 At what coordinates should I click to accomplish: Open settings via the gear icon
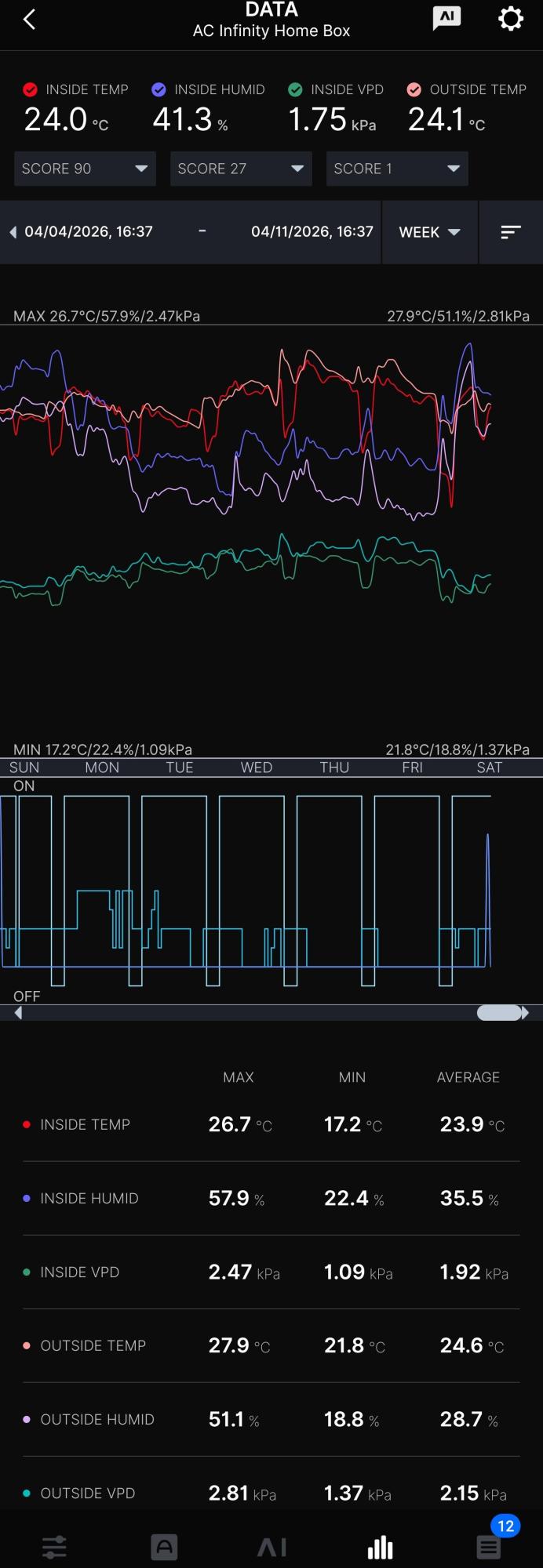coord(511,19)
